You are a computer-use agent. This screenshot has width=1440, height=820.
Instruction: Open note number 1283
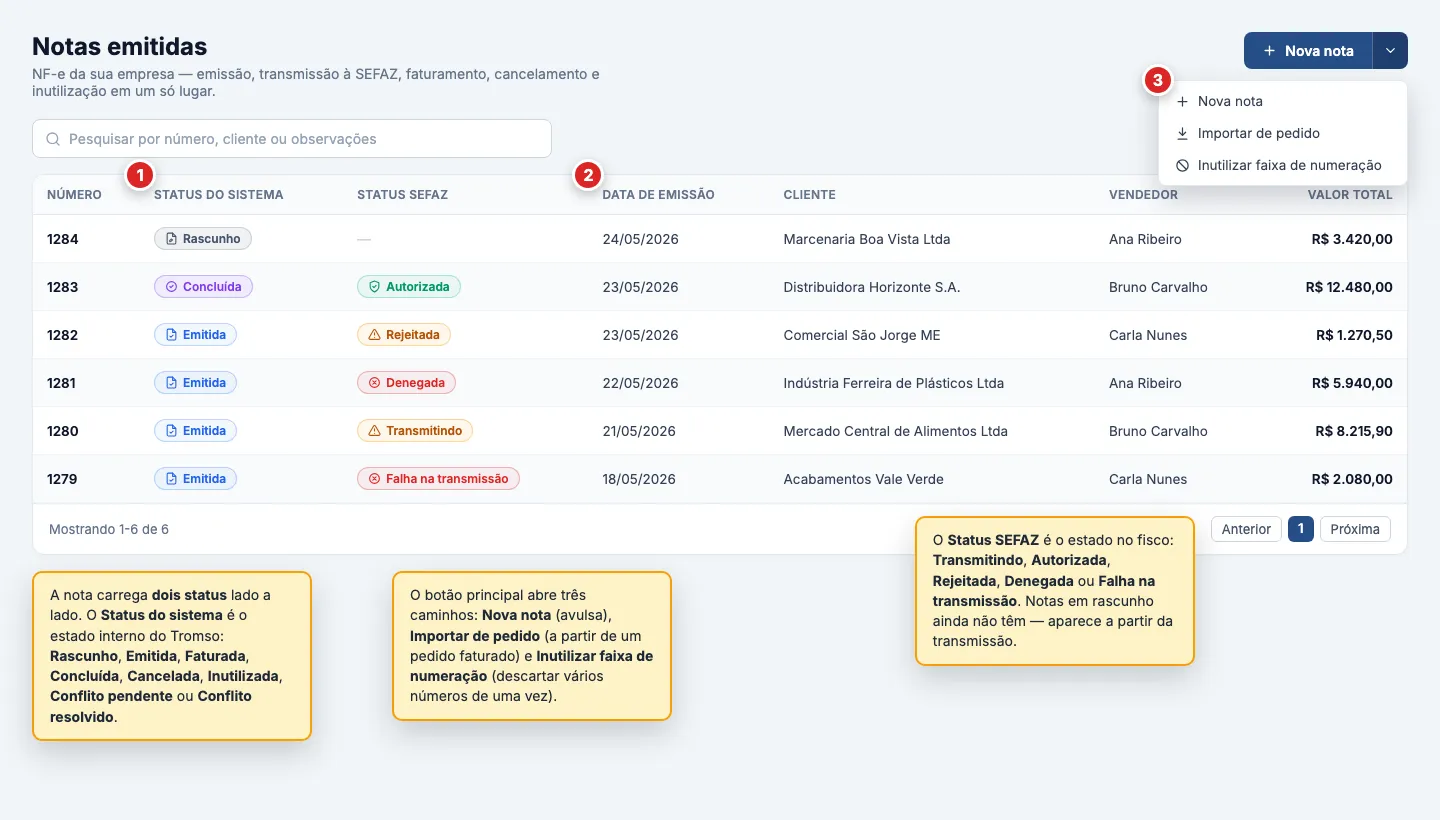(62, 287)
